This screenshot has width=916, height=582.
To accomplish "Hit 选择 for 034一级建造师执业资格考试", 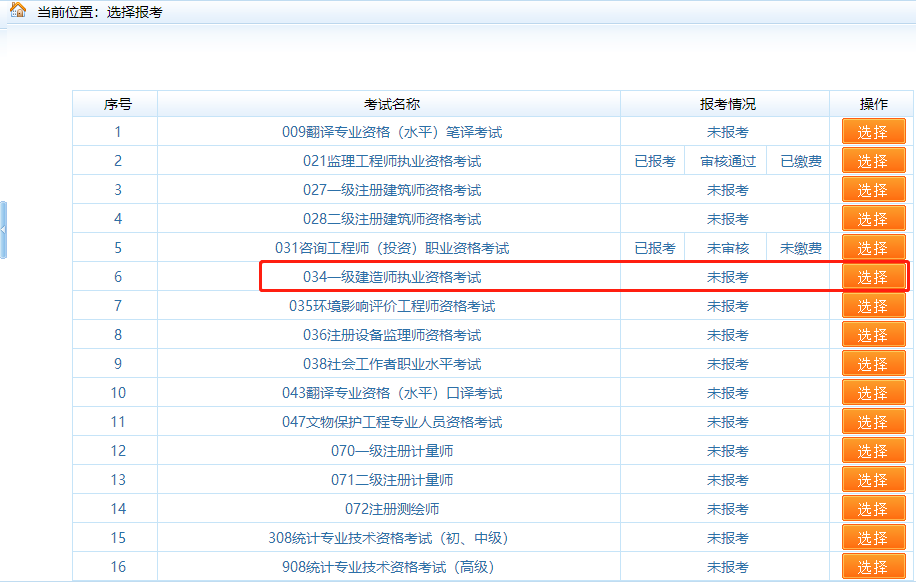I will pos(872,277).
